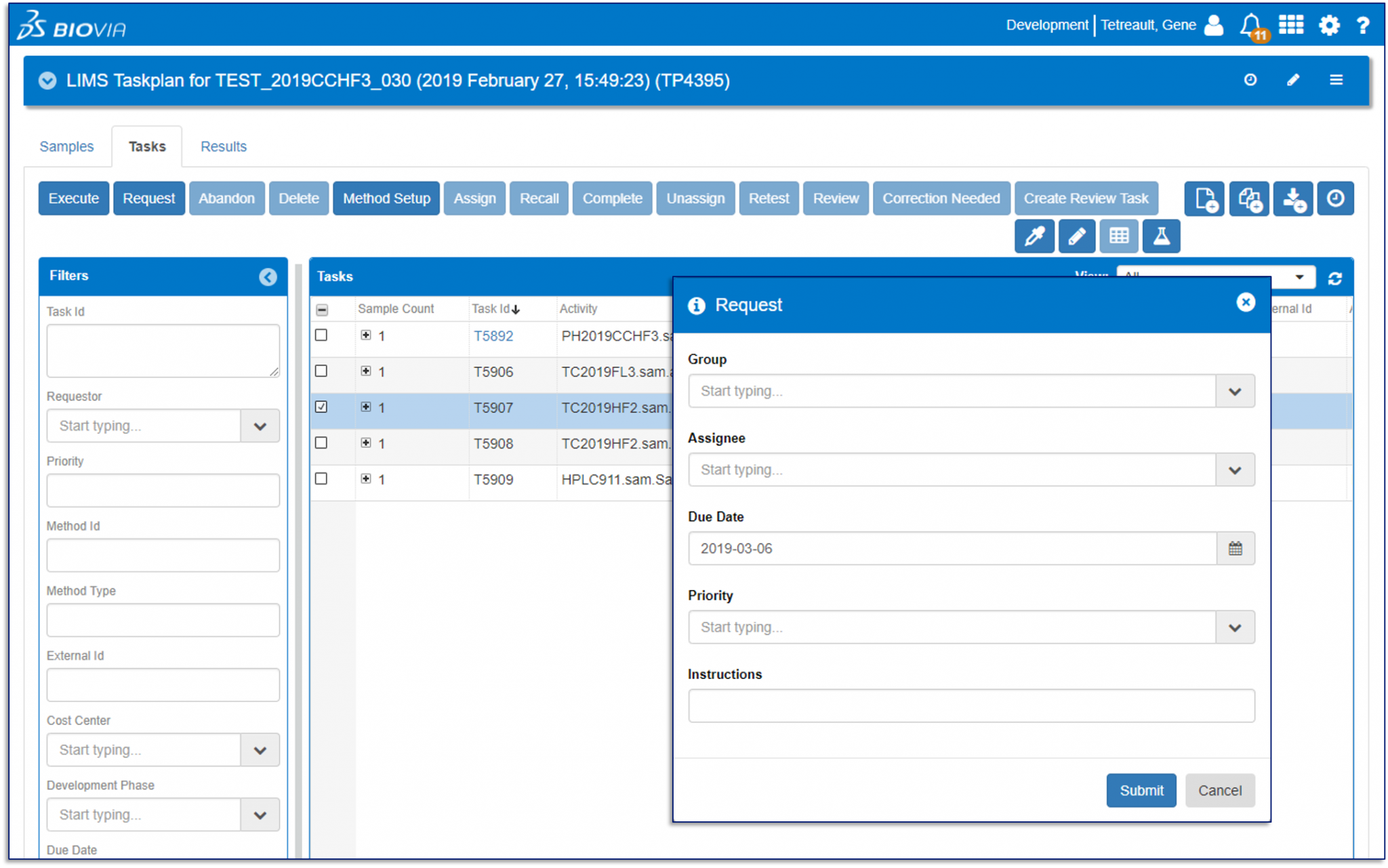
Task: Click the eyedropper toolbar icon
Action: click(x=1034, y=236)
